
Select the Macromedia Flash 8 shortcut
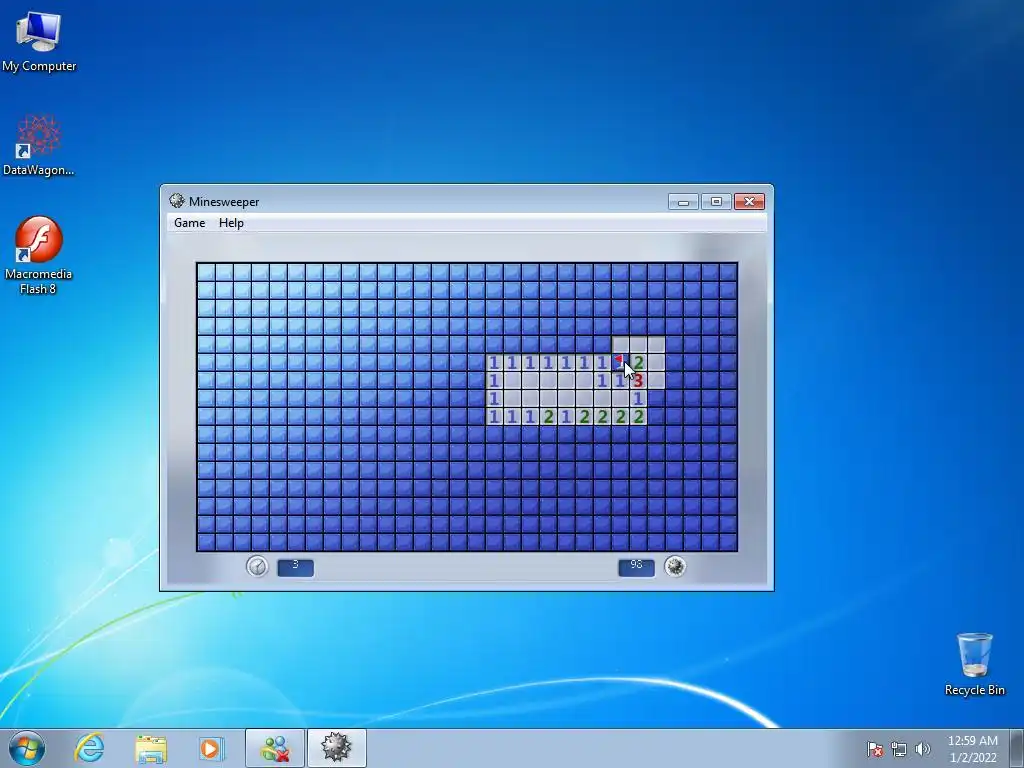pos(39,255)
